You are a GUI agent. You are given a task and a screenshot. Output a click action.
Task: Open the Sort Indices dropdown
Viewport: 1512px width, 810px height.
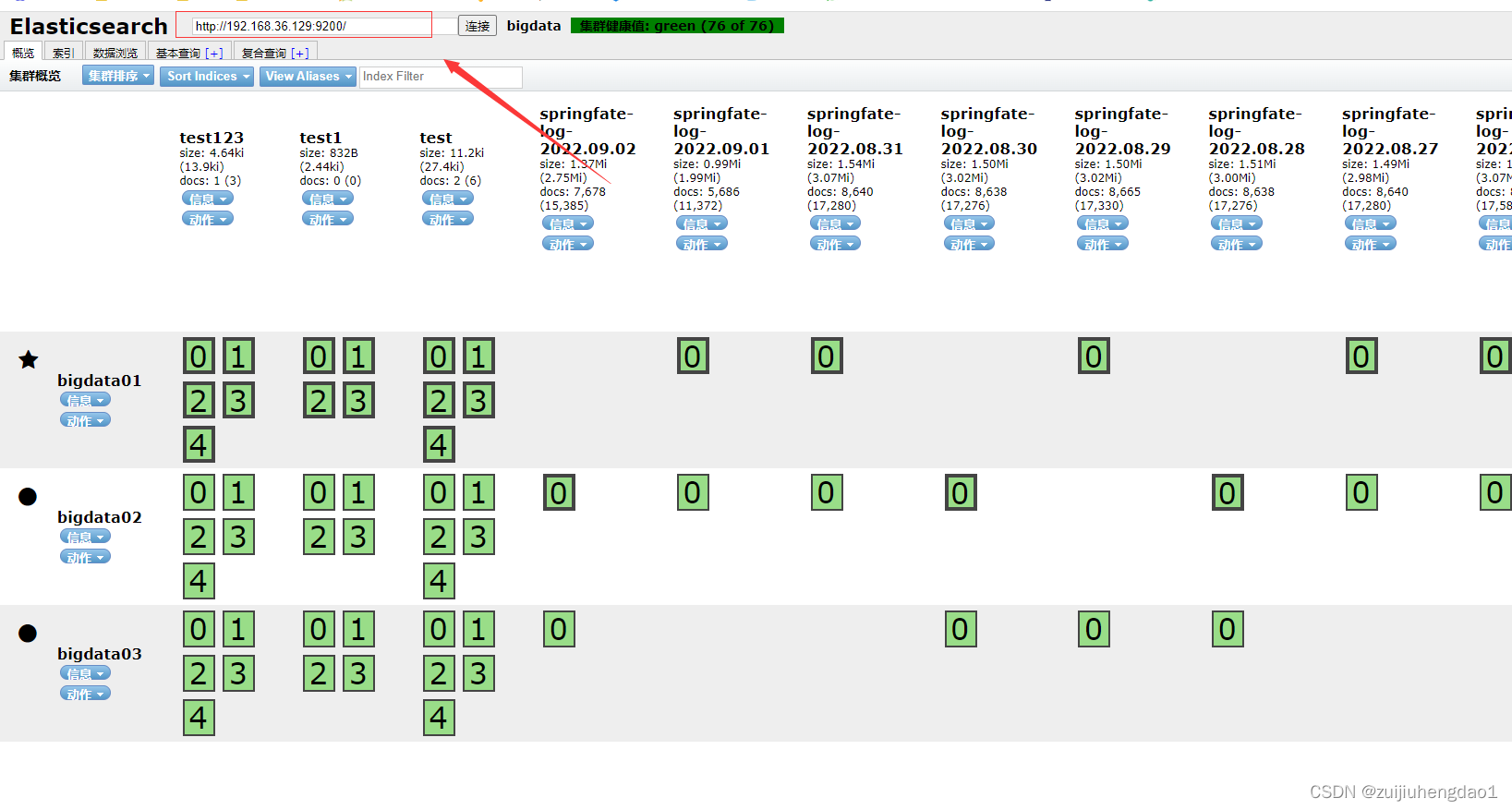(208, 76)
